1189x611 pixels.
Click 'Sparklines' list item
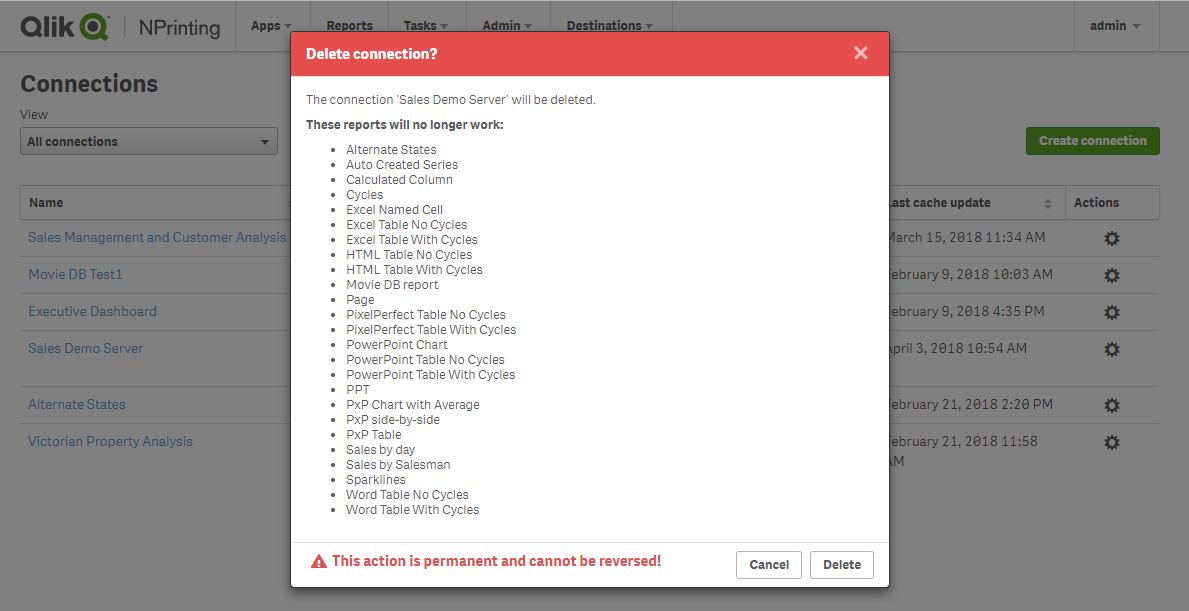(x=376, y=480)
